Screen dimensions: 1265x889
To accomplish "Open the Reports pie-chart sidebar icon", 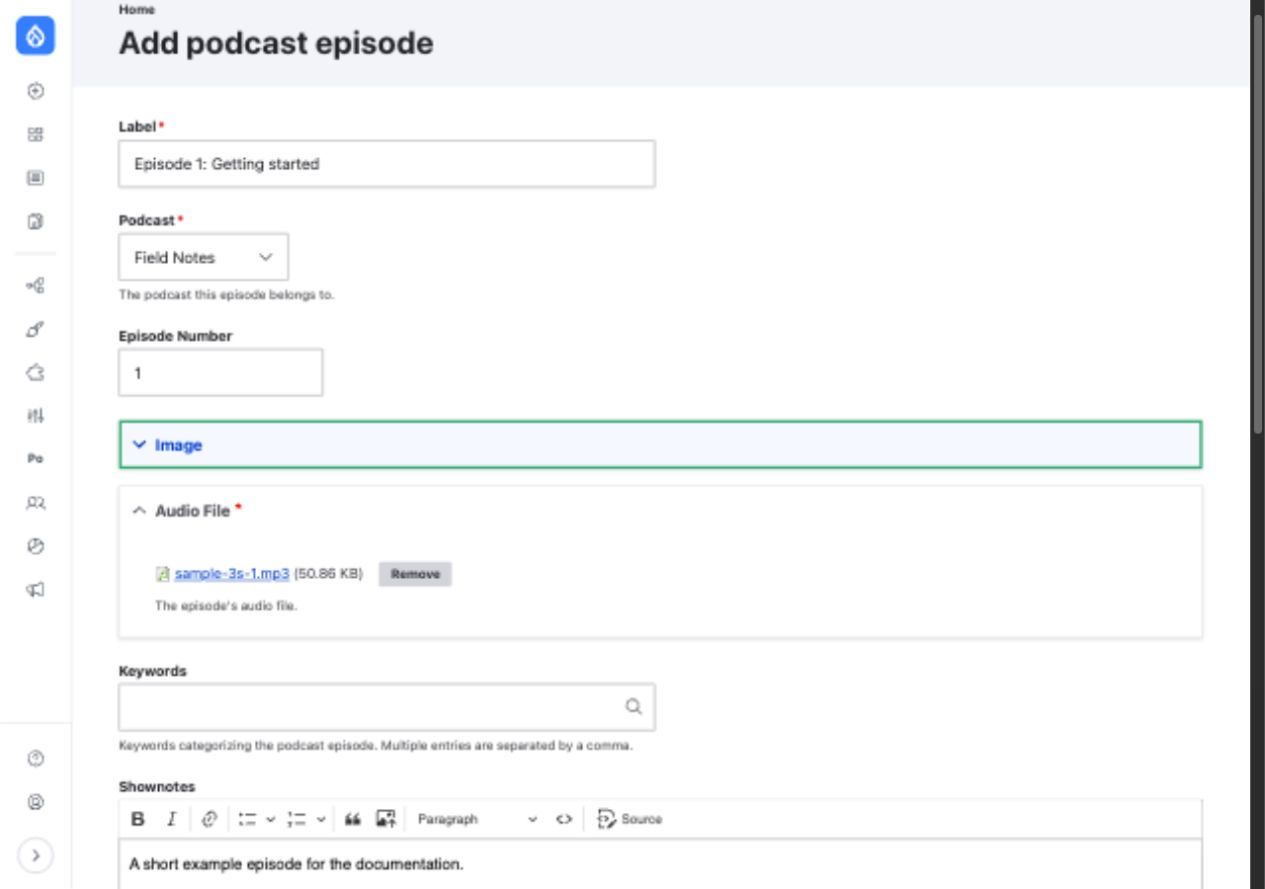I will (35, 546).
